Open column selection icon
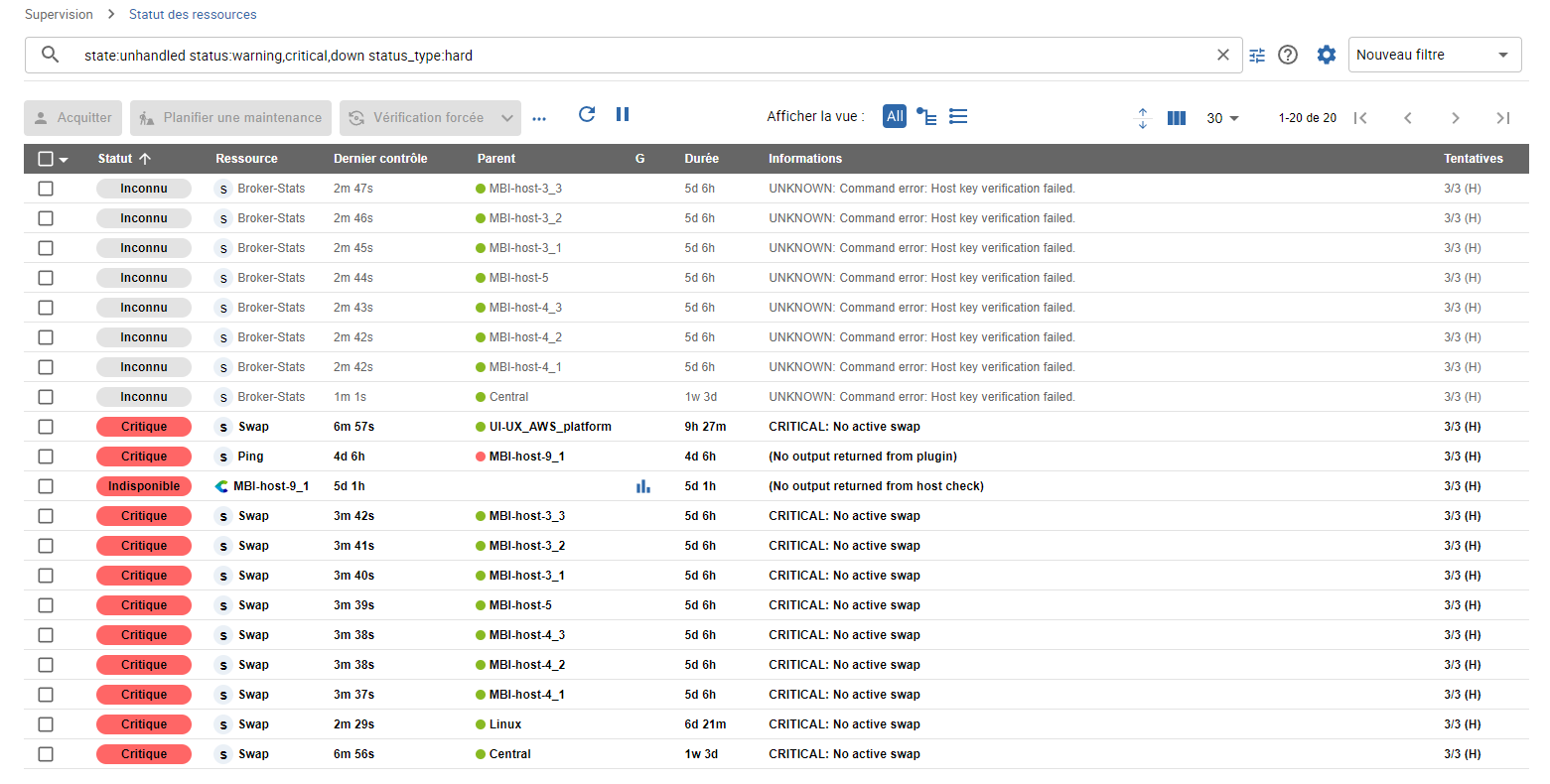This screenshot has width=1550, height=784. click(1177, 118)
